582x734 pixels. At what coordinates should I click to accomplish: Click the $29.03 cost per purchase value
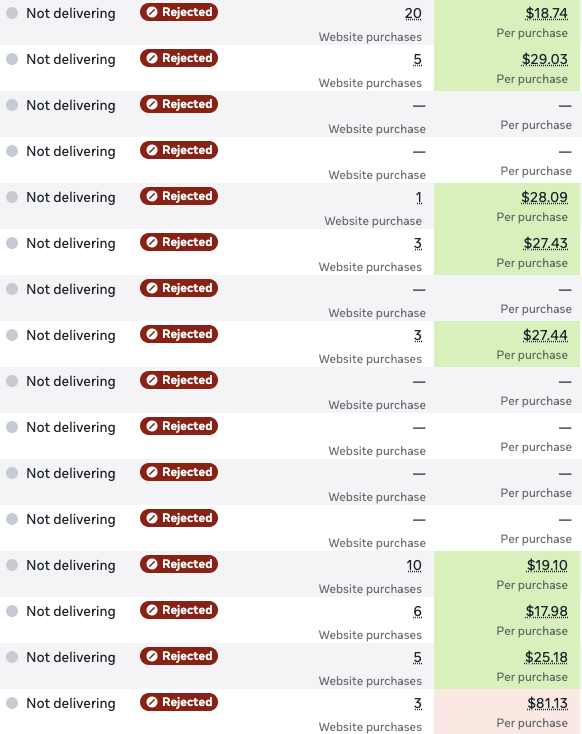[x=545, y=59]
